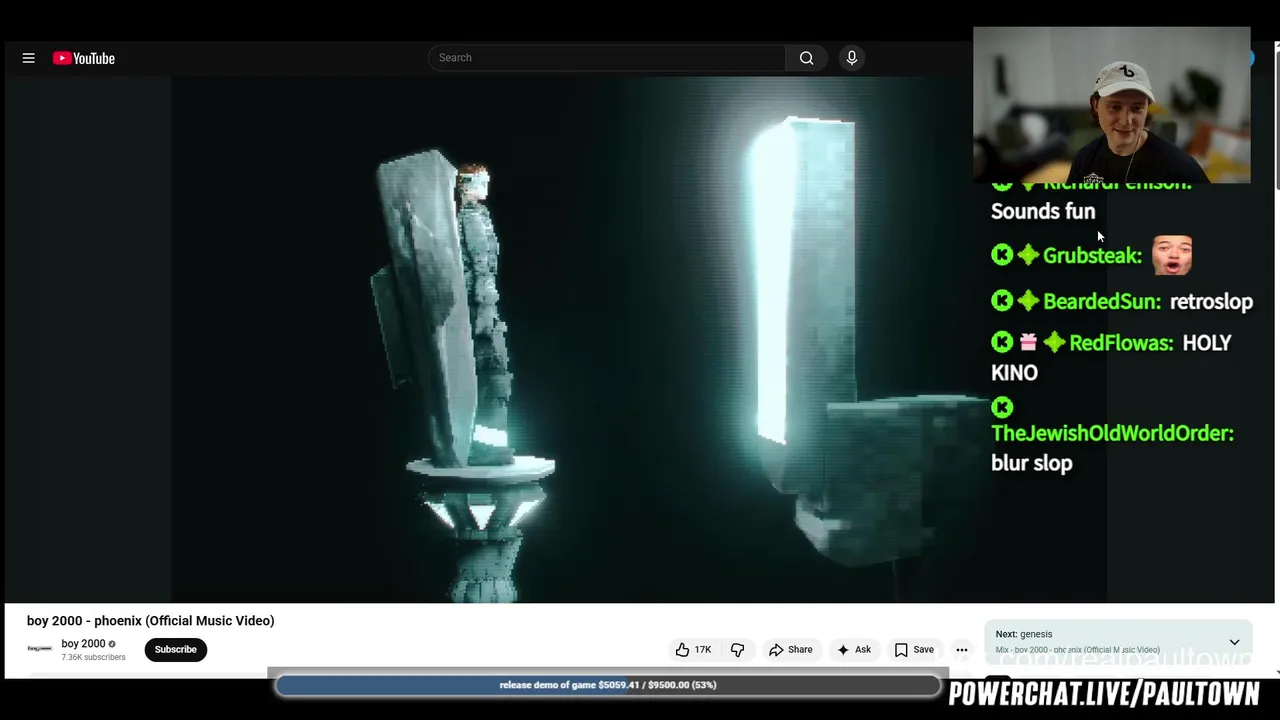Click the Mix - boy 2000 playlist subtitle

(1077, 650)
